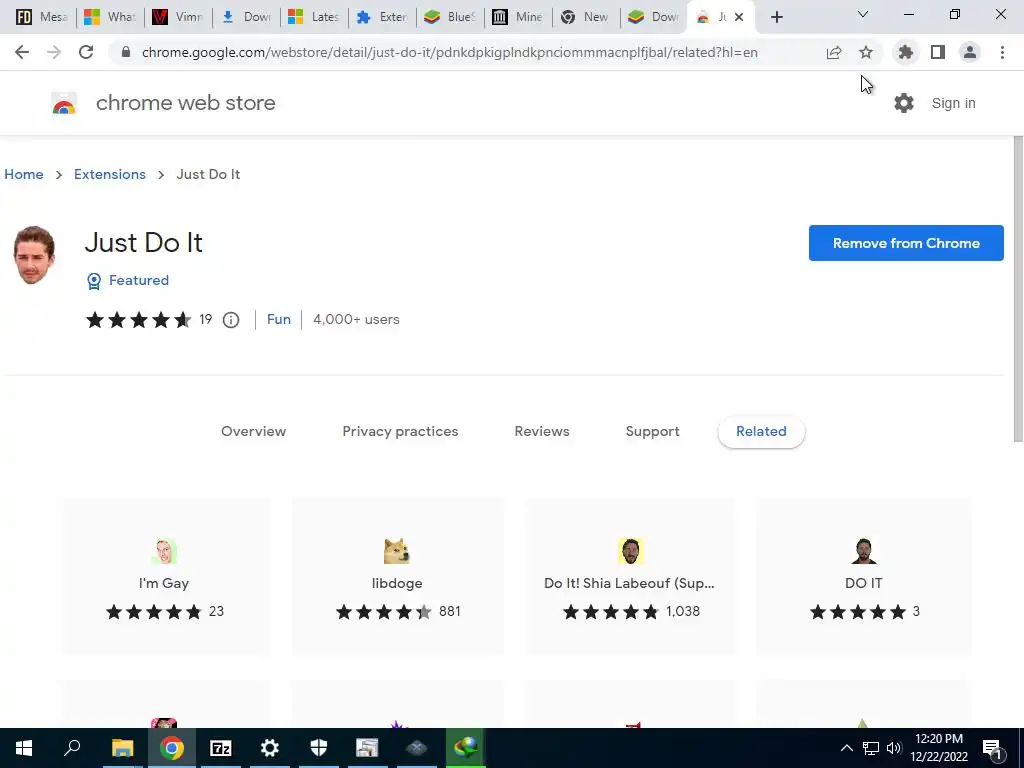Screen dimensions: 1024x768
Task: Open Chrome three-dot menu
Action: pyautogui.click(x=1002, y=52)
